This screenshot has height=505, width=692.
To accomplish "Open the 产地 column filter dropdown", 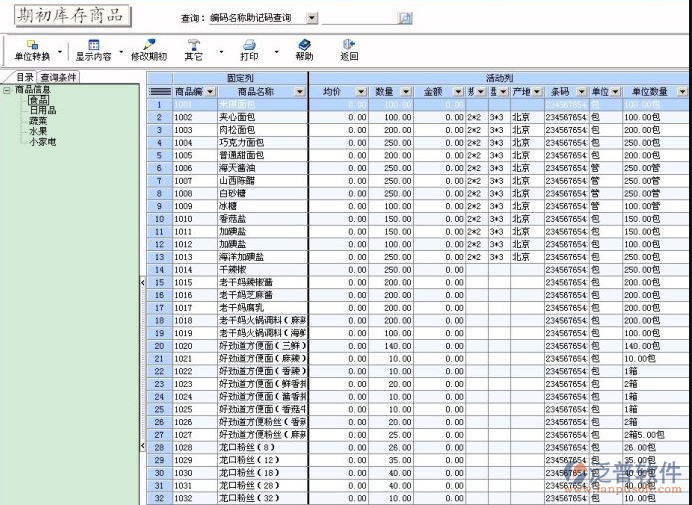I will [x=536, y=92].
